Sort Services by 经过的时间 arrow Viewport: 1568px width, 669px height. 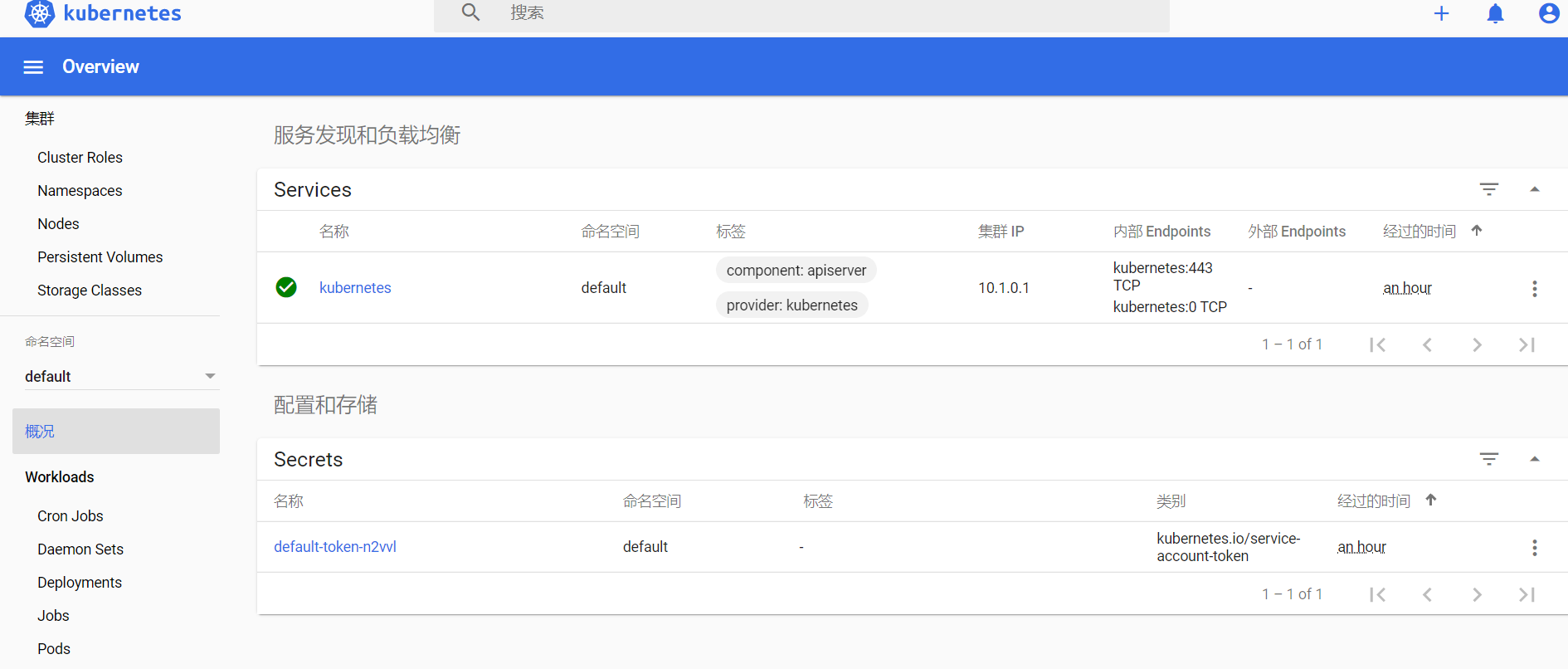point(1477,231)
